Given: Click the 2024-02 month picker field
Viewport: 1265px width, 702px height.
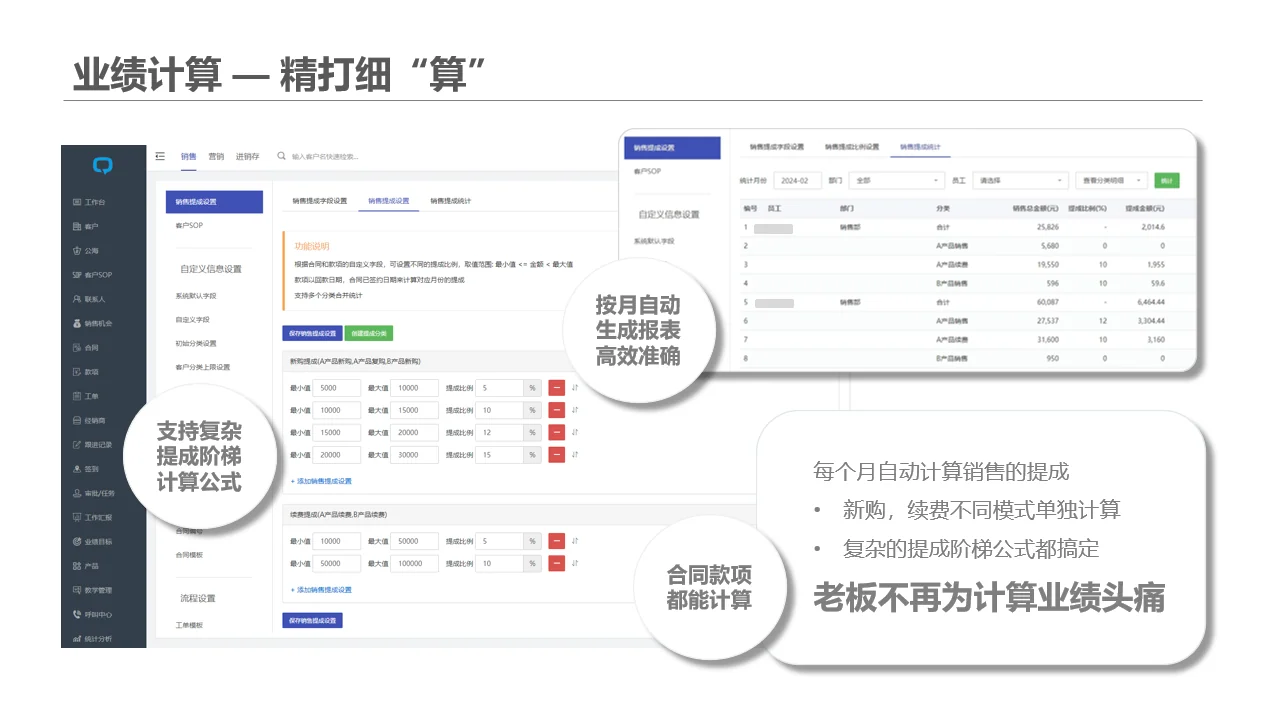Looking at the screenshot, I should coord(798,180).
